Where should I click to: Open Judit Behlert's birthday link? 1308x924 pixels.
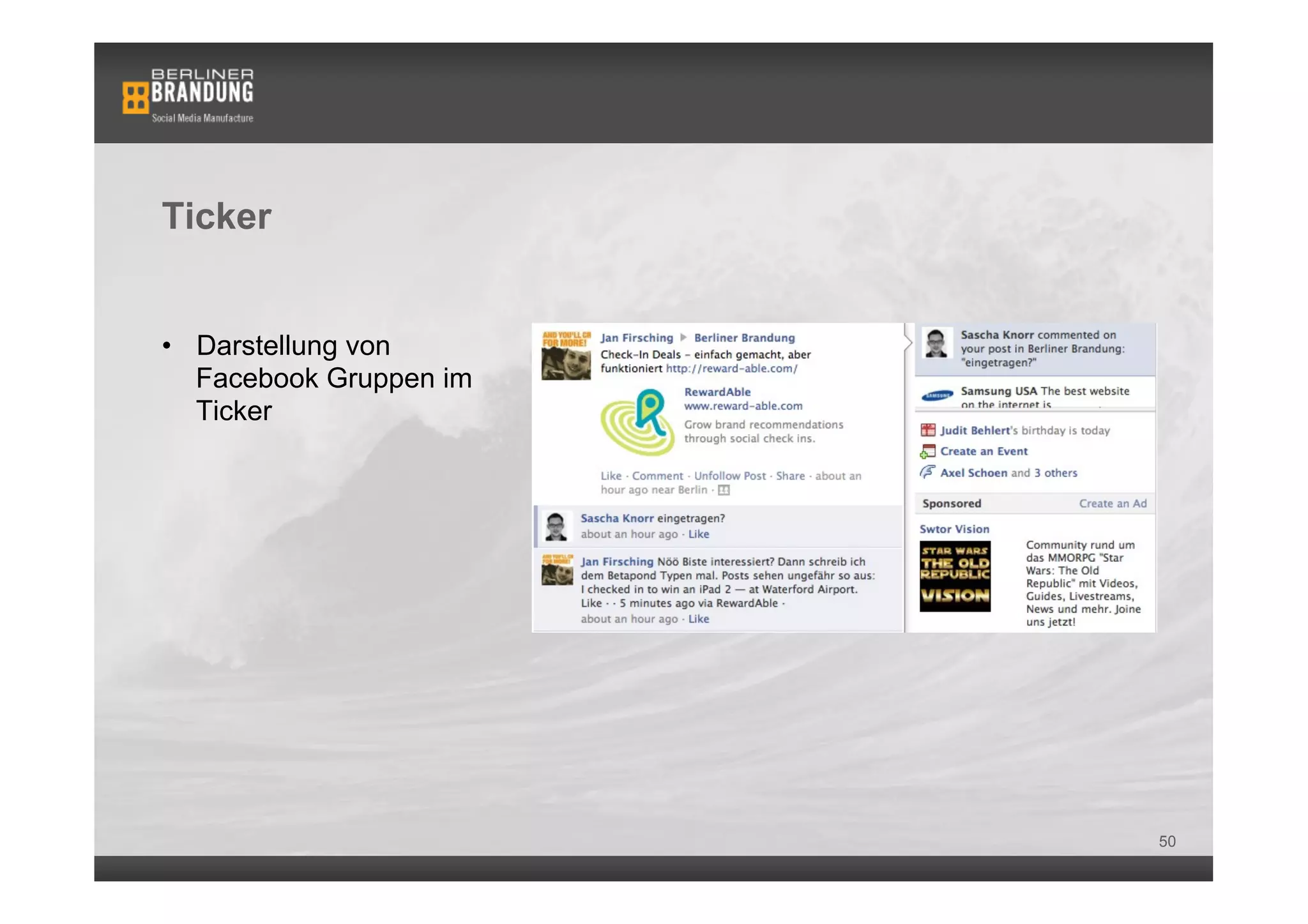[975, 430]
